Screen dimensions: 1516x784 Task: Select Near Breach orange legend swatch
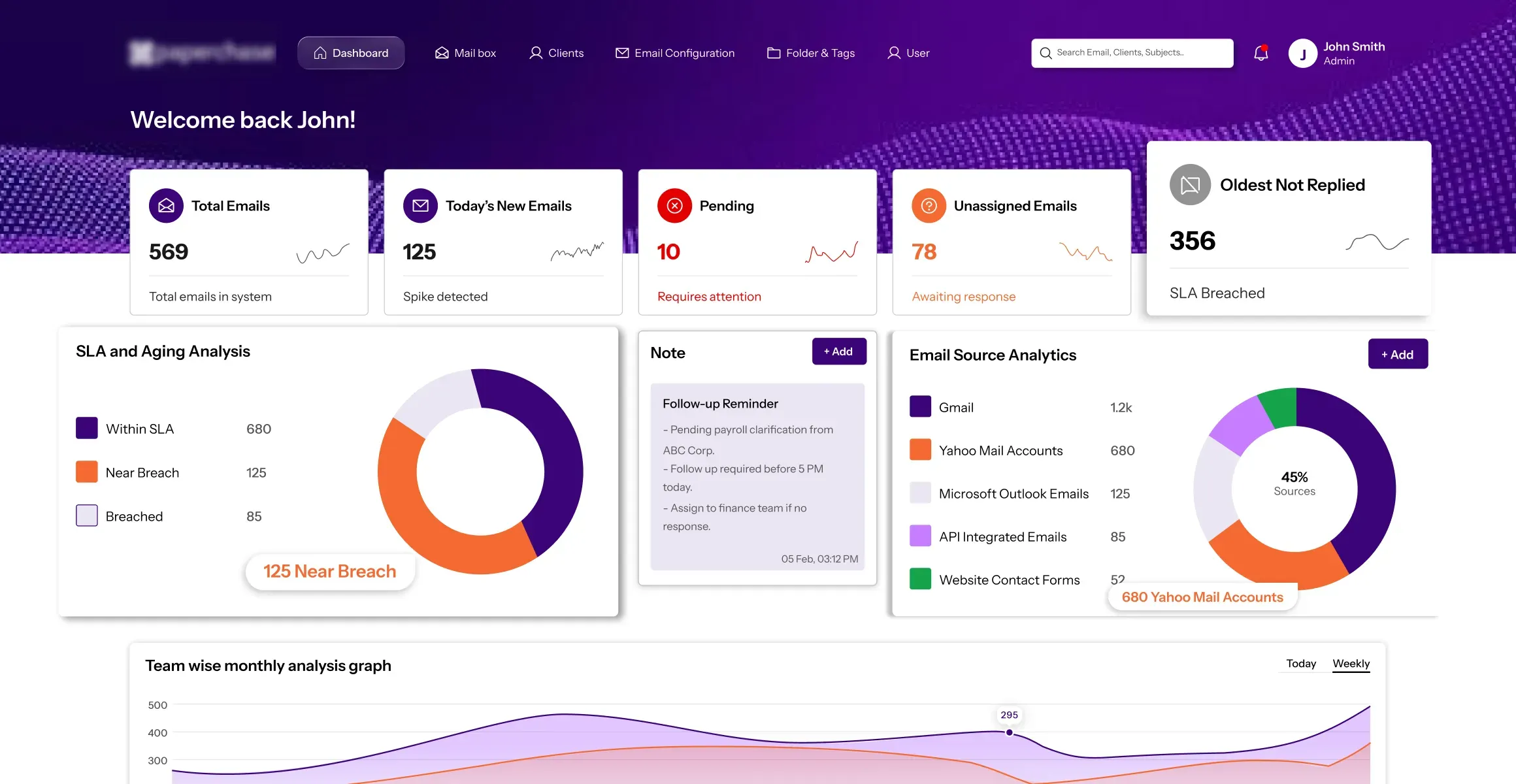(x=87, y=472)
